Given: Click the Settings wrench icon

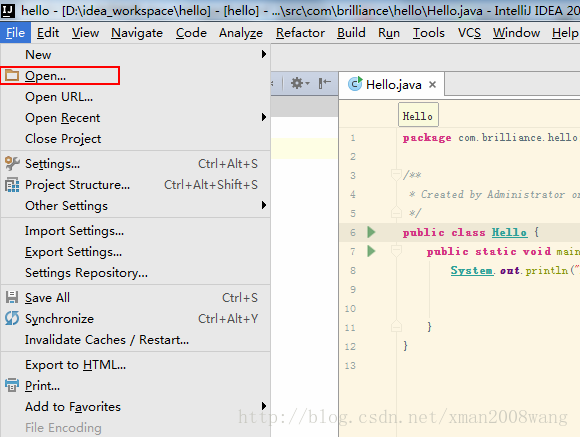Looking at the screenshot, I should point(12,164).
